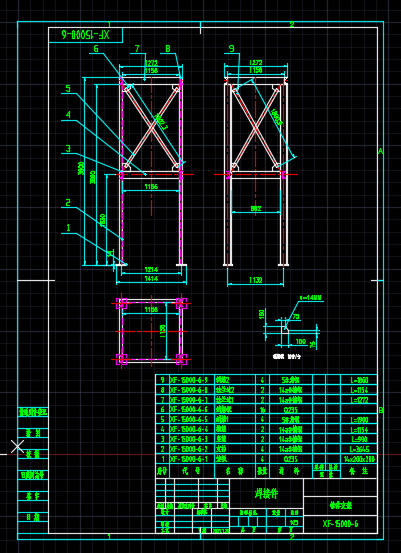This screenshot has width=401, height=553.
Task: Select part callout number 4
Action: [68, 115]
